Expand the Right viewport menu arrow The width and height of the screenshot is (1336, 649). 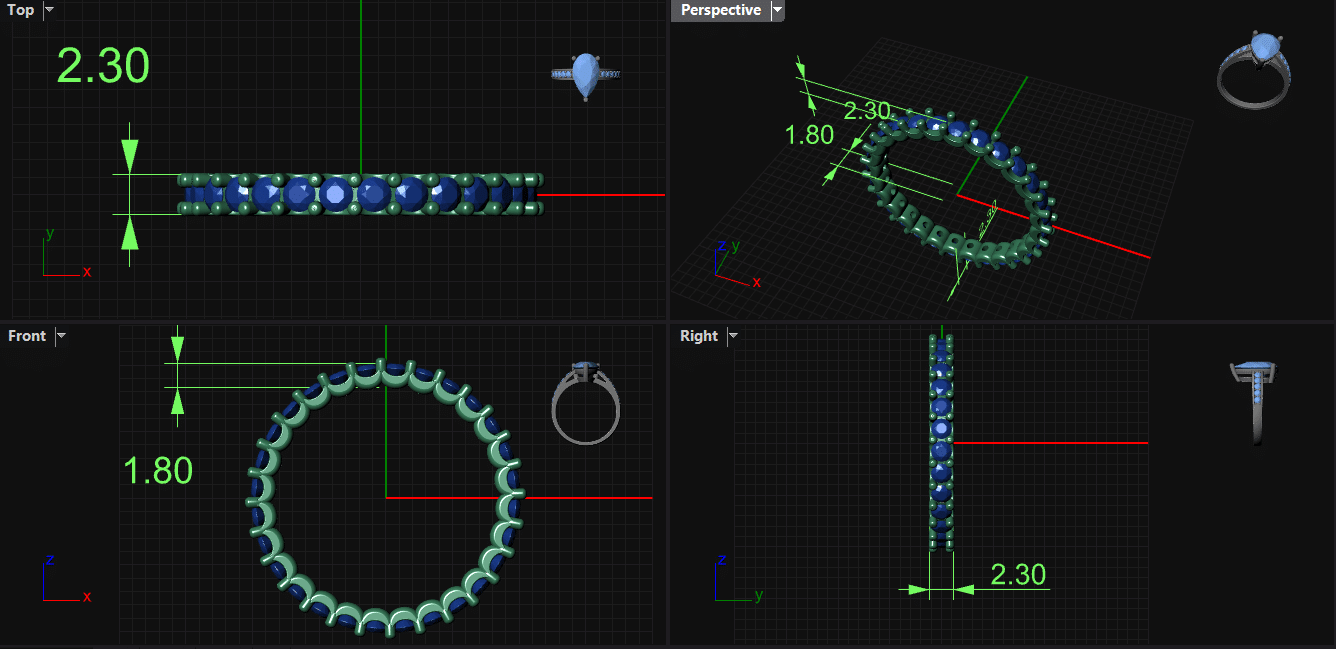point(733,336)
